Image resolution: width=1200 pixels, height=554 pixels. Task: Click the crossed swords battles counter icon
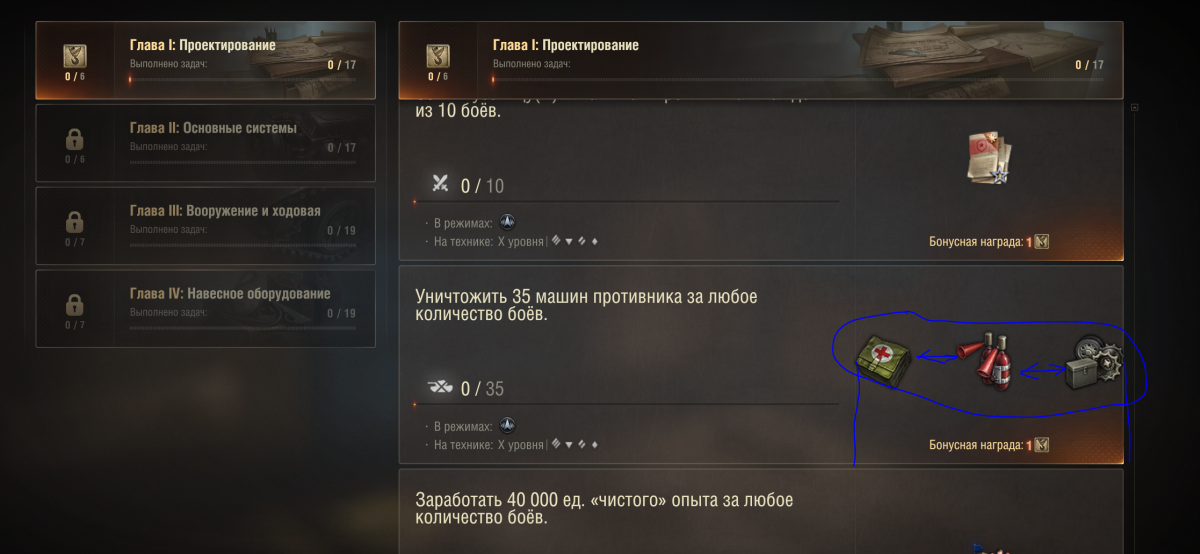[441, 183]
